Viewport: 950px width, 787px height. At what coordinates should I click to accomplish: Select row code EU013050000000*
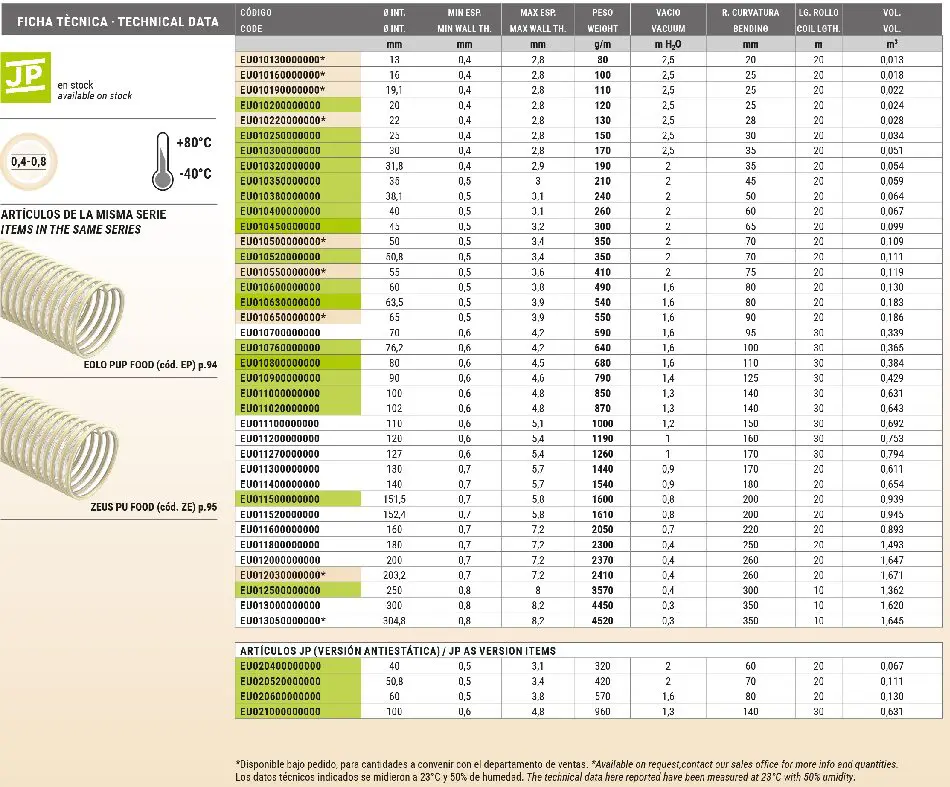[284, 621]
